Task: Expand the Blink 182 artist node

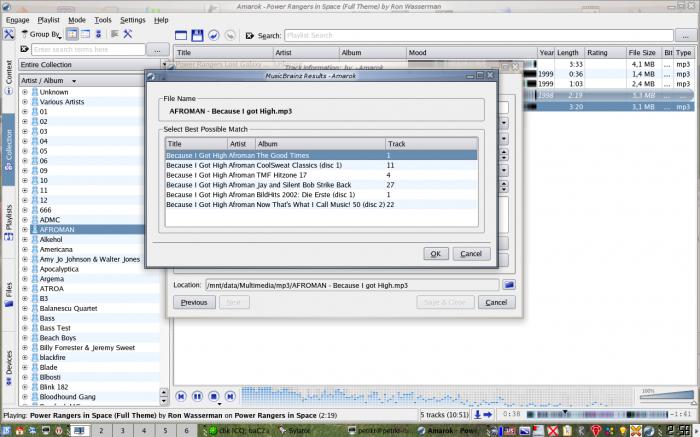Action: point(25,387)
